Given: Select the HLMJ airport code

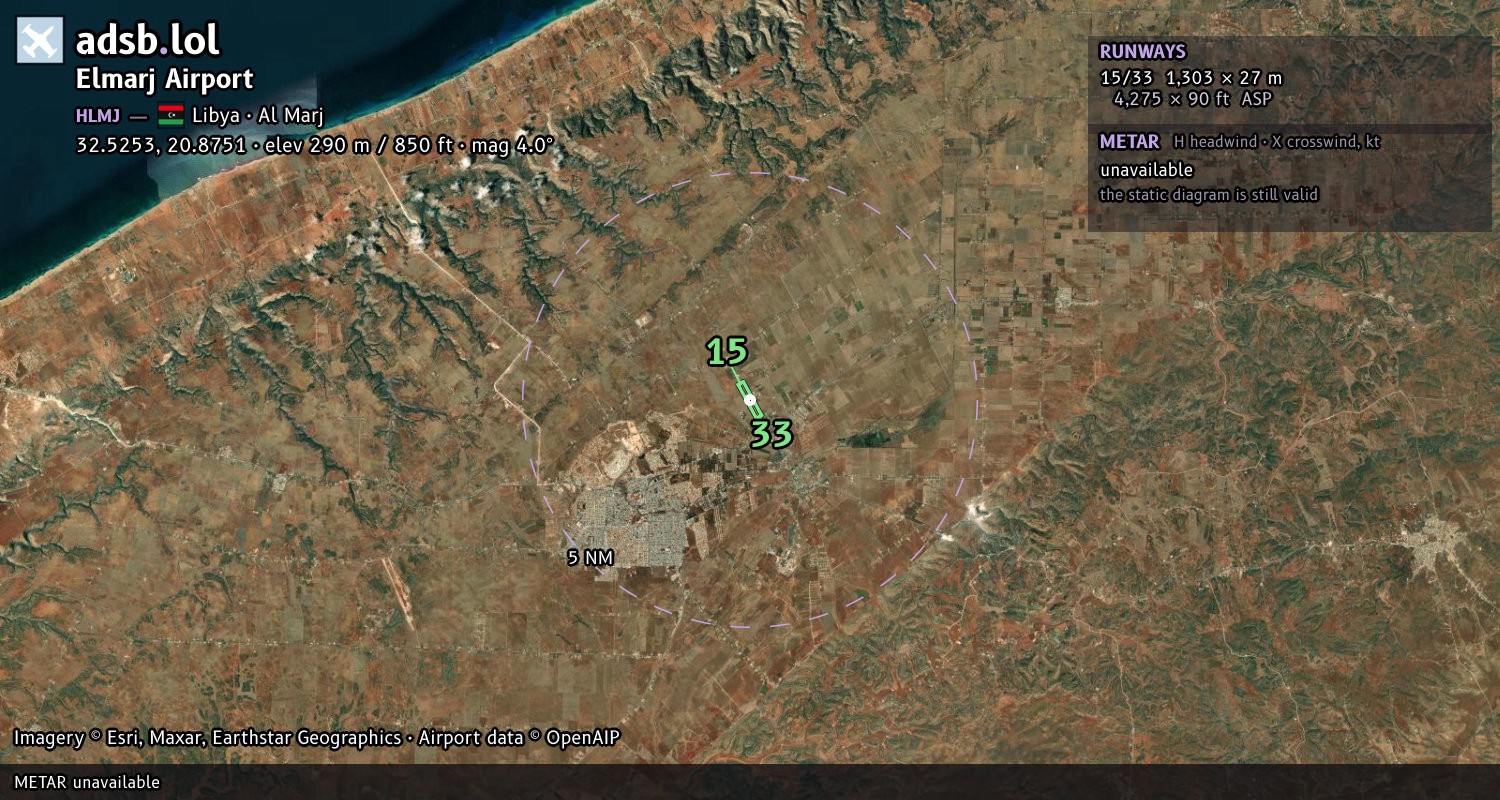Looking at the screenshot, I should 98,116.
